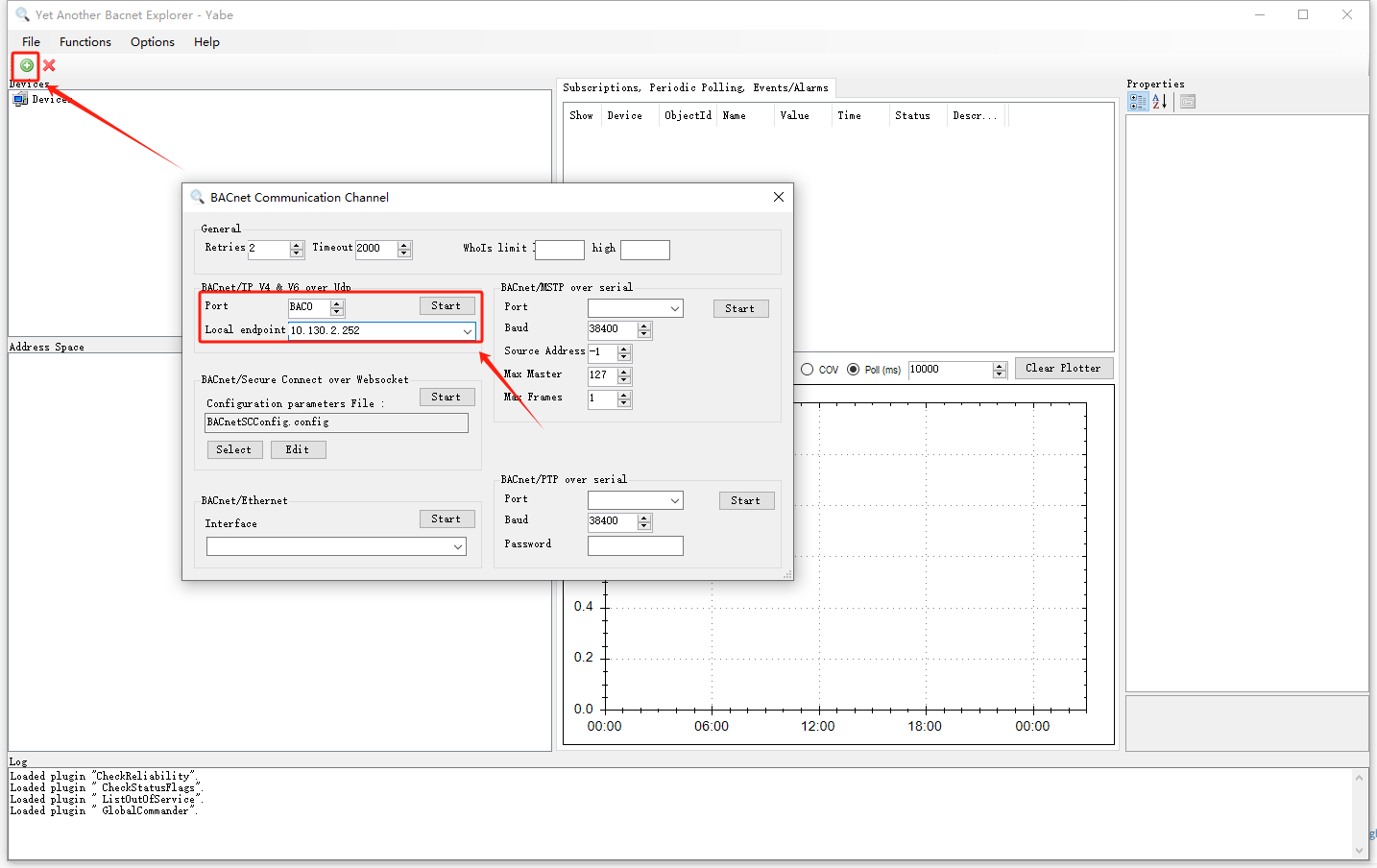Screen dimensions: 1377x868
Task: Click the Descr... column header
Action: click(x=976, y=115)
